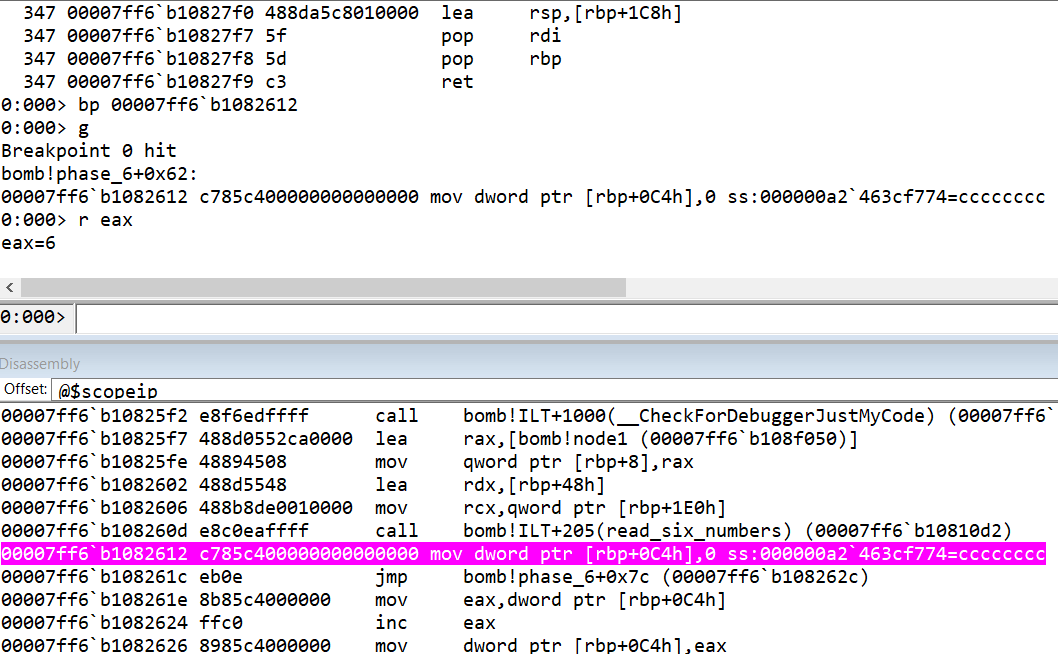Click the 'Breakpoint 0 hit' output text
The image size is (1058, 654).
[x=89, y=151]
